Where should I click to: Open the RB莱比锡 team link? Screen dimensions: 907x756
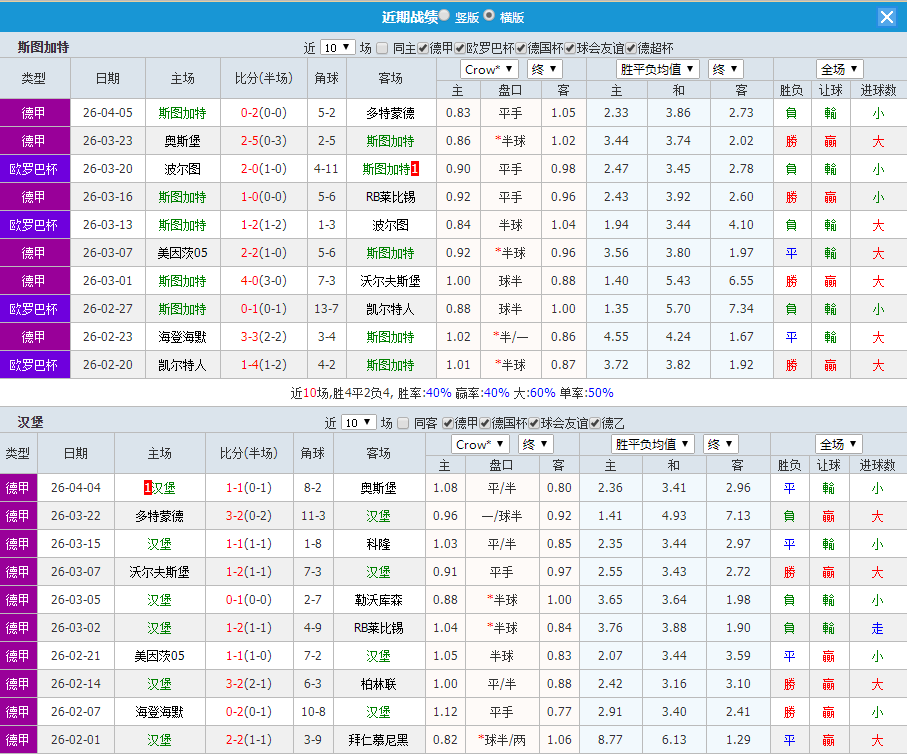pyautogui.click(x=389, y=197)
